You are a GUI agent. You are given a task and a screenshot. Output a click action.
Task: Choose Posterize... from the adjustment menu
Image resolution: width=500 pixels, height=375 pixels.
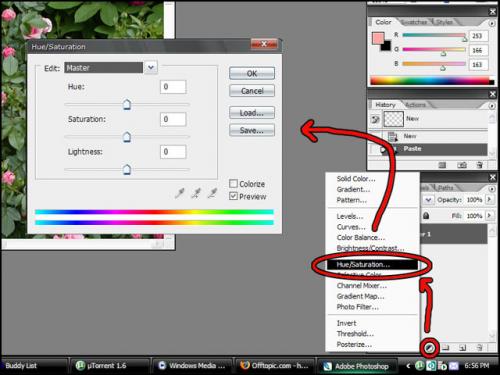[x=354, y=345]
